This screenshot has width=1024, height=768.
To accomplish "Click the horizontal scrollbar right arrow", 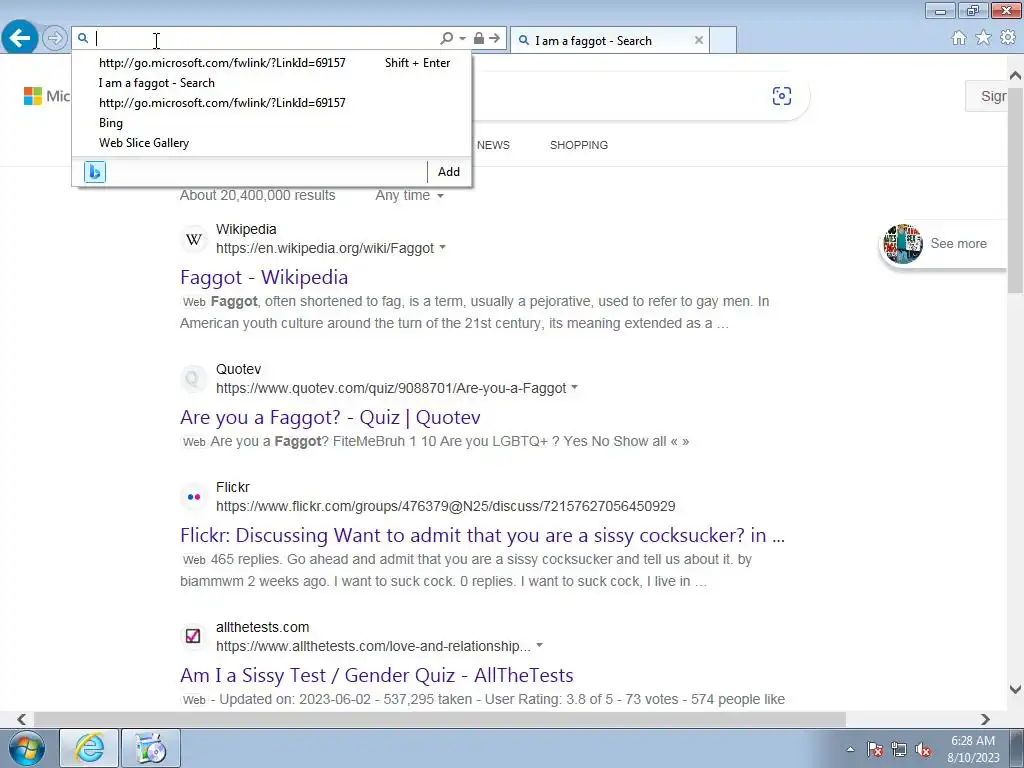I will coord(985,719).
